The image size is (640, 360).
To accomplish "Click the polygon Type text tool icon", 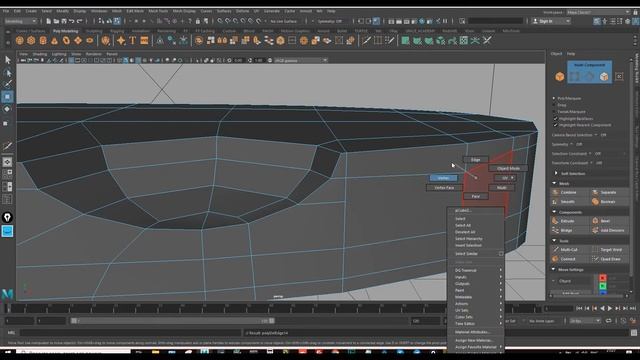I will (133, 40).
